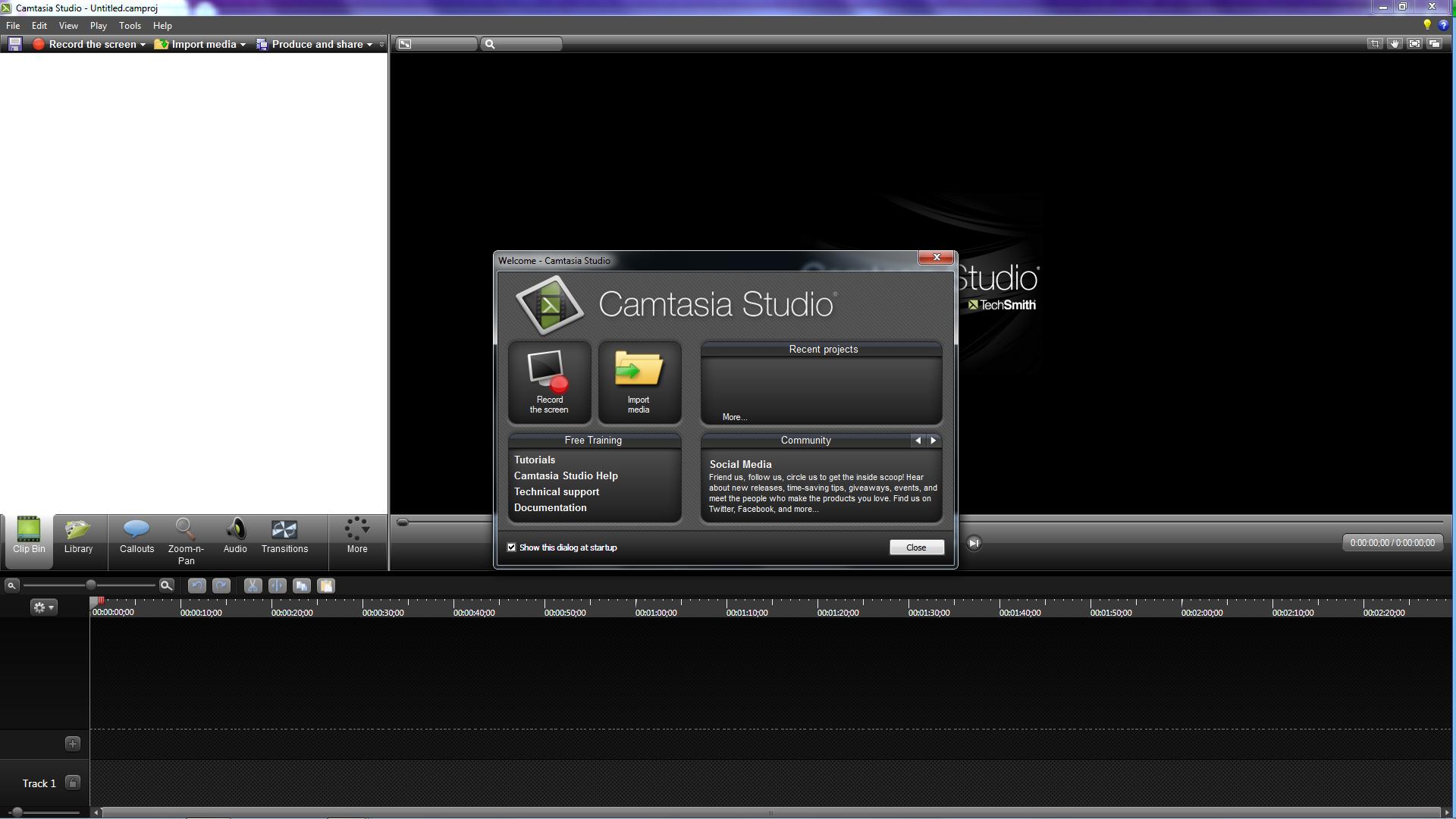
Task: Click the preview zoom magnifier field
Action: click(x=522, y=44)
